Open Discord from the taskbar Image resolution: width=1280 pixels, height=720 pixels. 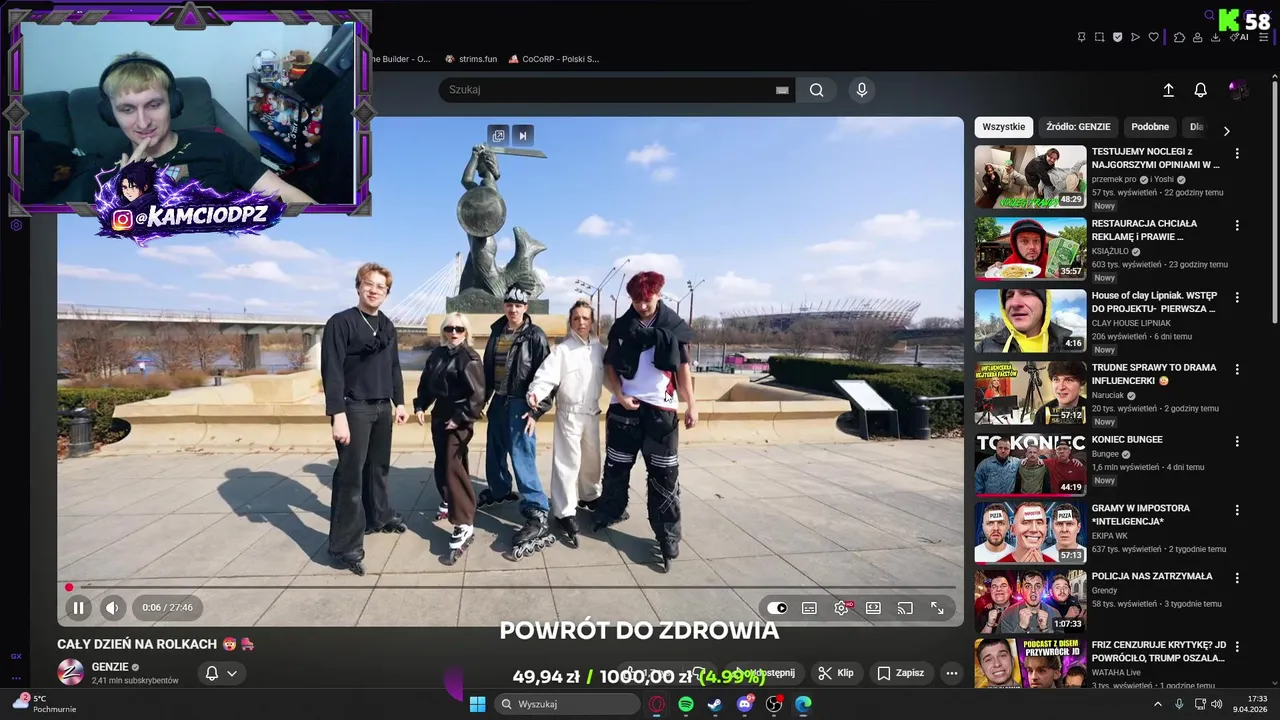pyautogui.click(x=744, y=704)
